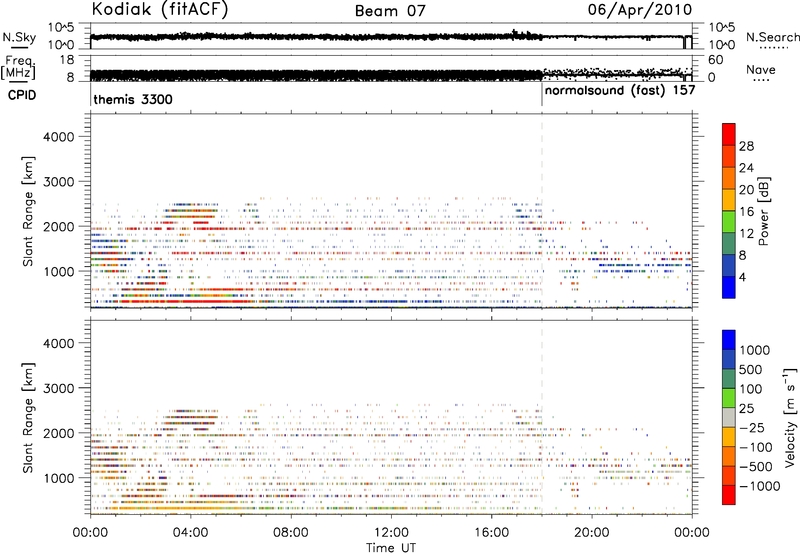Image resolution: width=800 pixels, height=554 pixels.
Task: Click the '-100' label on velocity colorbar
Action: tap(756, 447)
